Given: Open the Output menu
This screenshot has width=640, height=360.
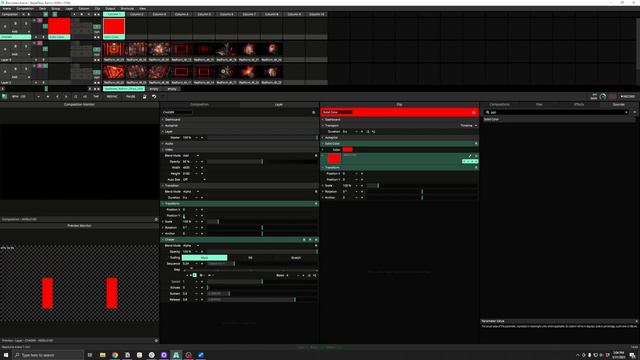Looking at the screenshot, I should (110, 8).
